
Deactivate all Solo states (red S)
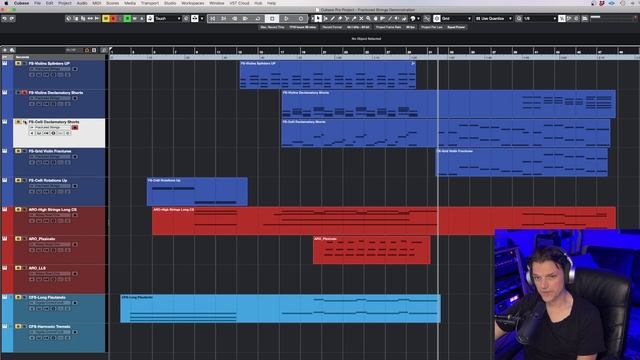[113, 18]
